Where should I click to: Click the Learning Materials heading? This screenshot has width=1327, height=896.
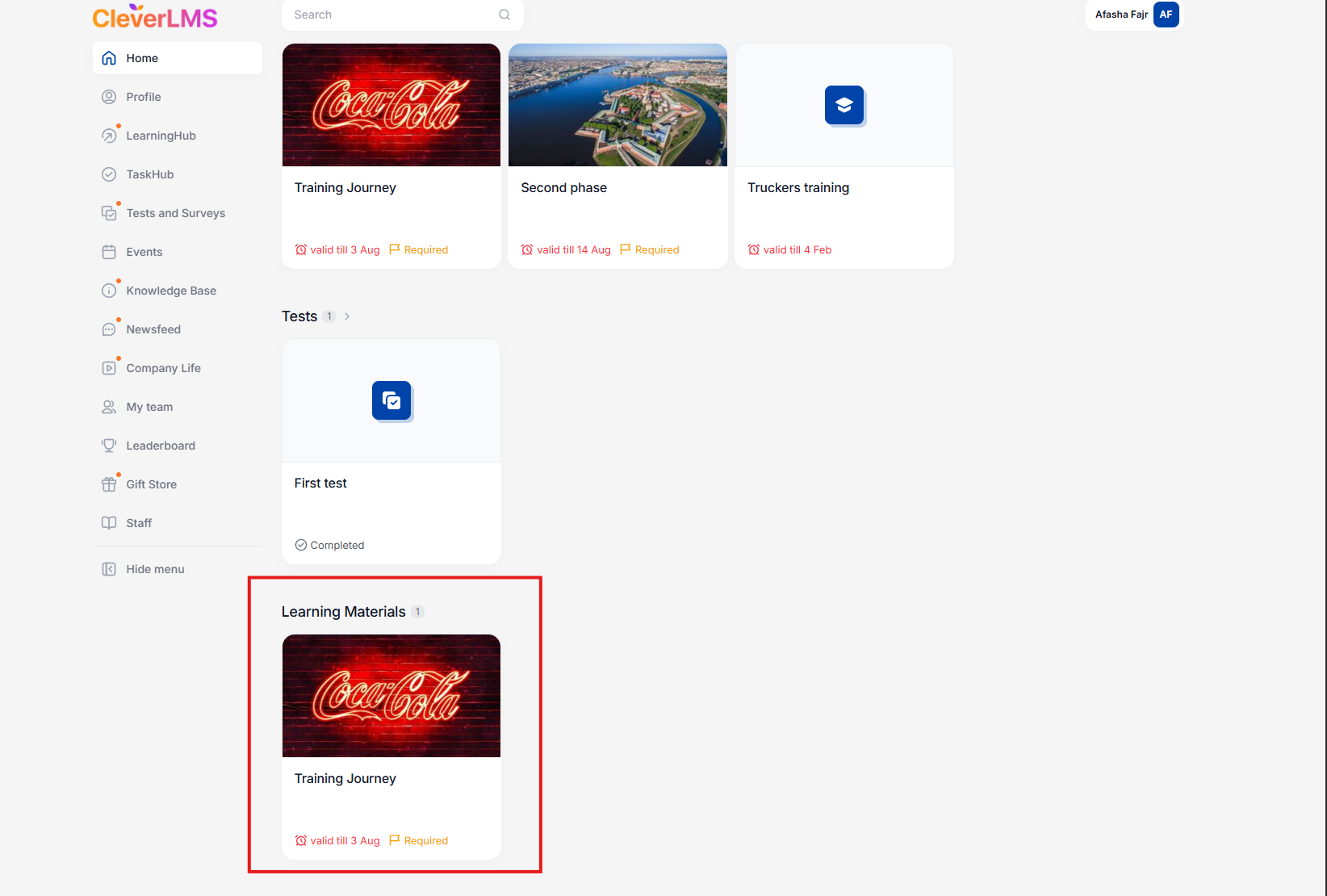click(344, 612)
